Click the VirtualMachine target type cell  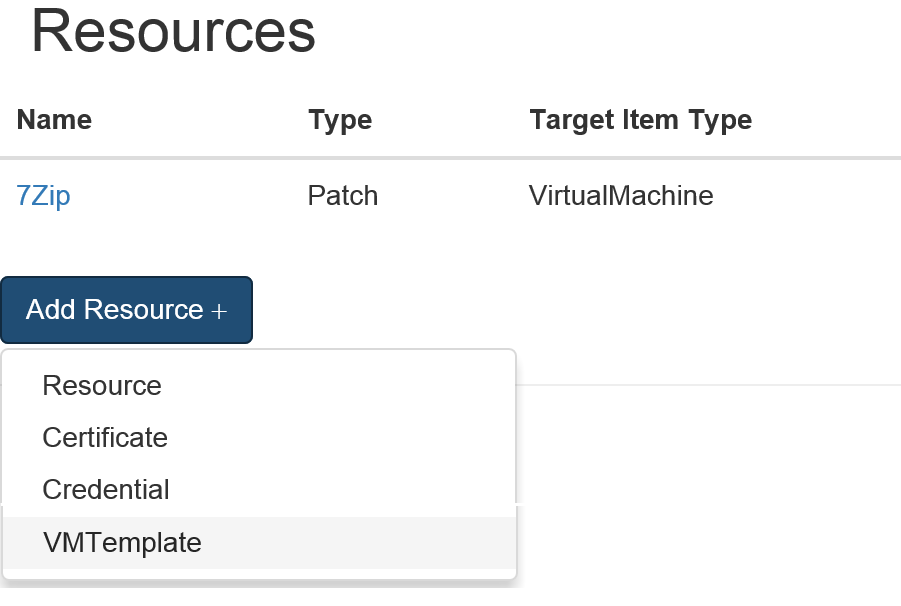tap(620, 196)
